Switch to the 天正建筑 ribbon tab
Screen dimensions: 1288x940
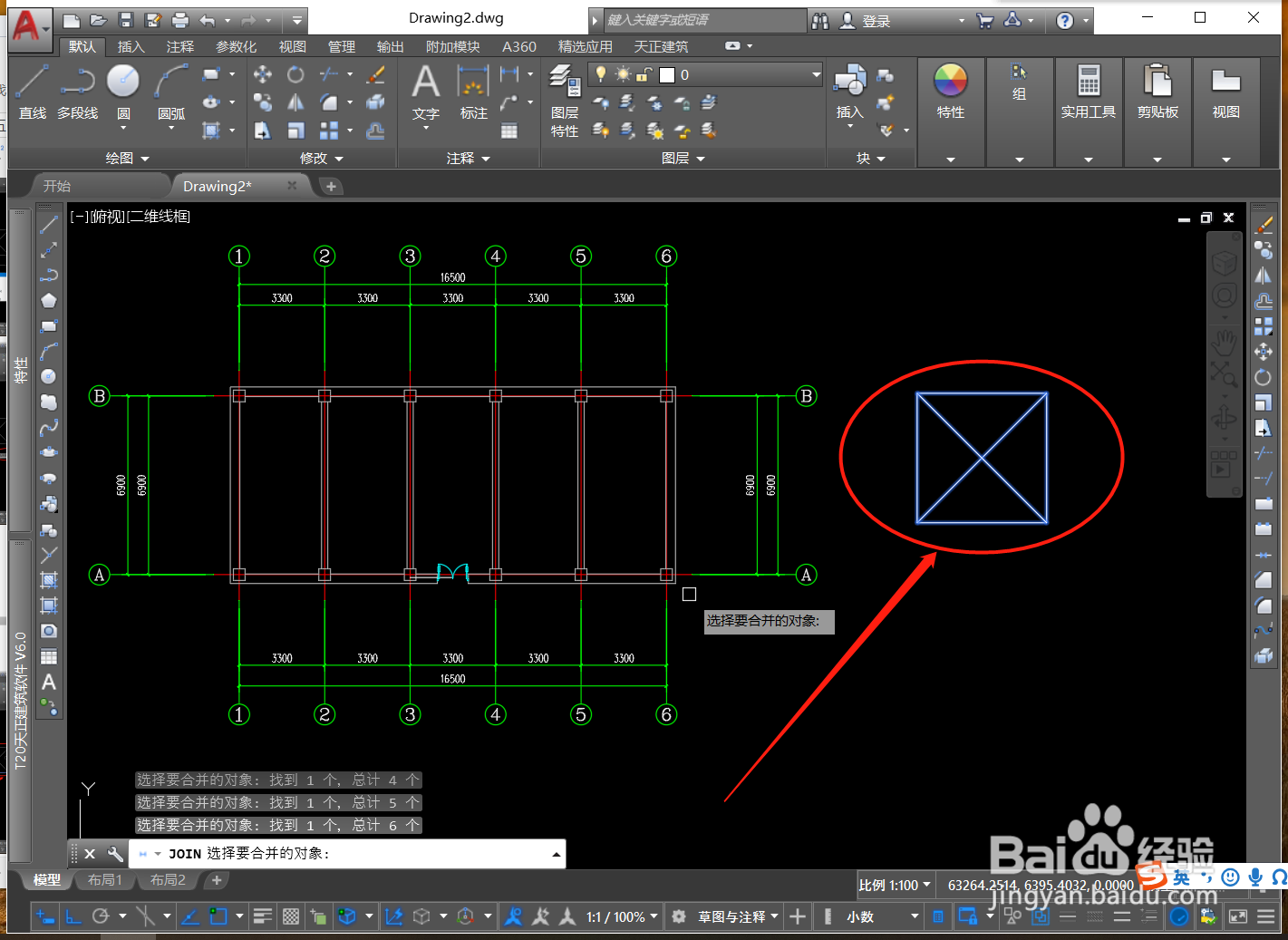661,46
